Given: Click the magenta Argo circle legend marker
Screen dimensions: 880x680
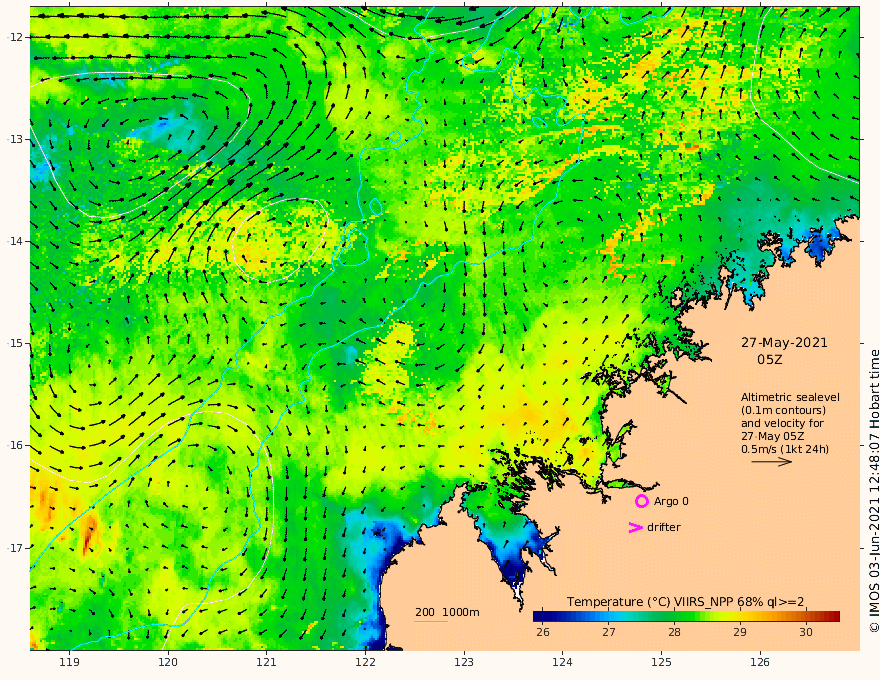Looking at the screenshot, I should click(x=641, y=501).
